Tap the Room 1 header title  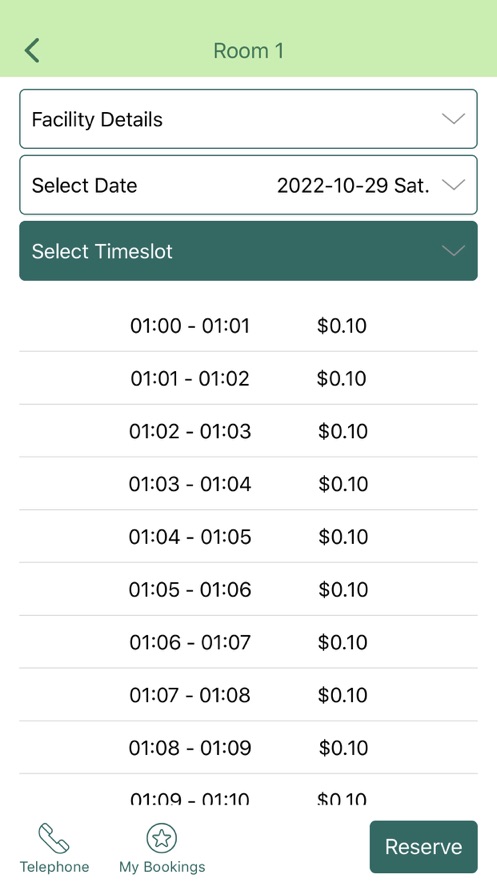pos(248,51)
